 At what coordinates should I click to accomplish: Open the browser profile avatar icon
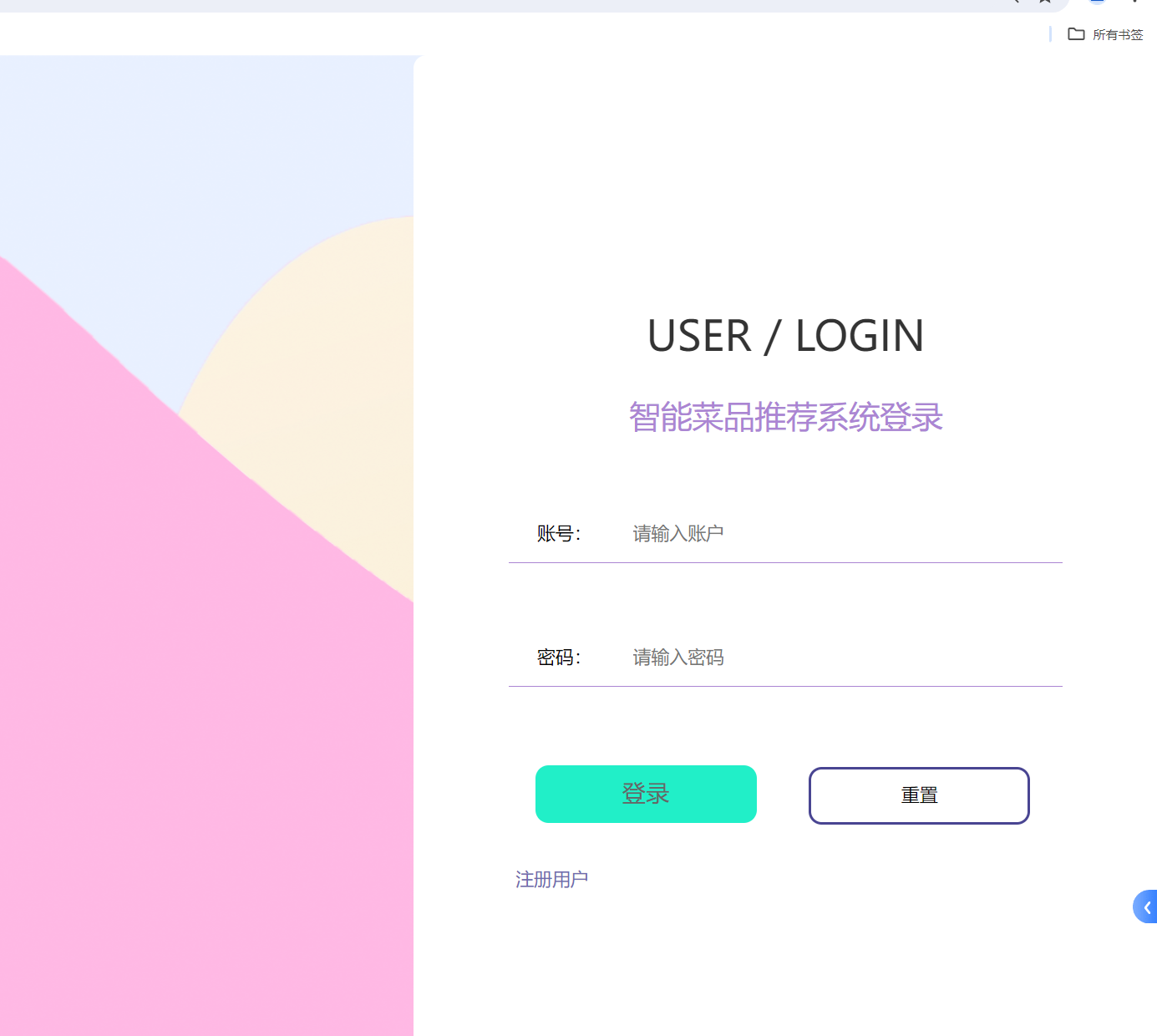1097,3
